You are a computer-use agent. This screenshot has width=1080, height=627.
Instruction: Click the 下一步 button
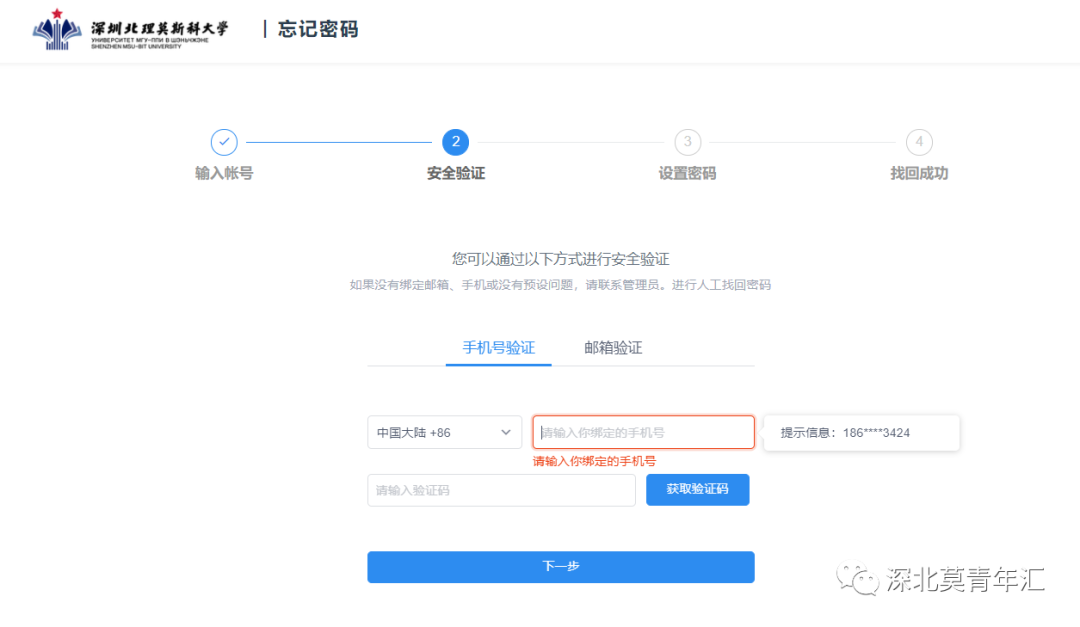560,566
